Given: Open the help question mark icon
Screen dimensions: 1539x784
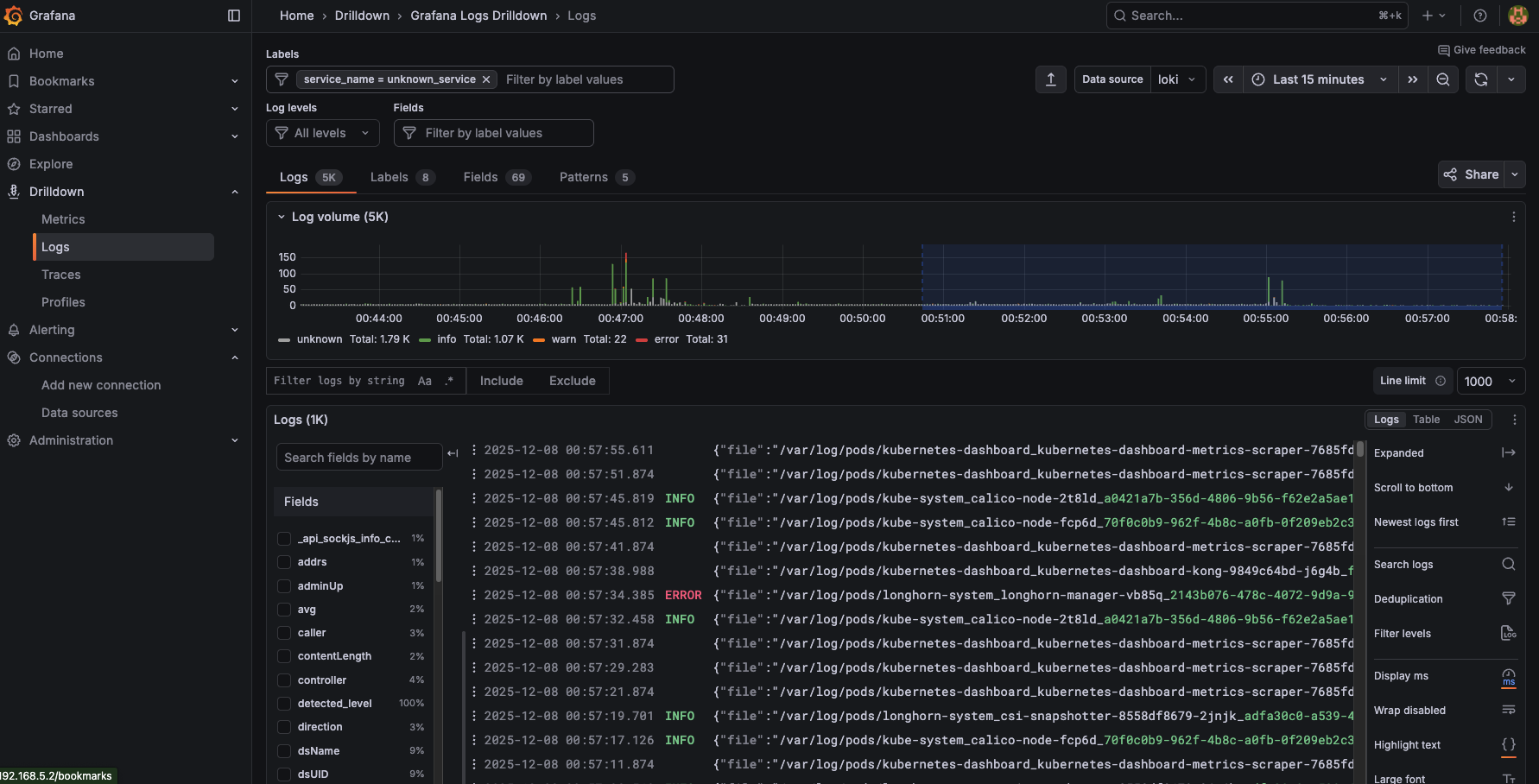Looking at the screenshot, I should [x=1480, y=16].
